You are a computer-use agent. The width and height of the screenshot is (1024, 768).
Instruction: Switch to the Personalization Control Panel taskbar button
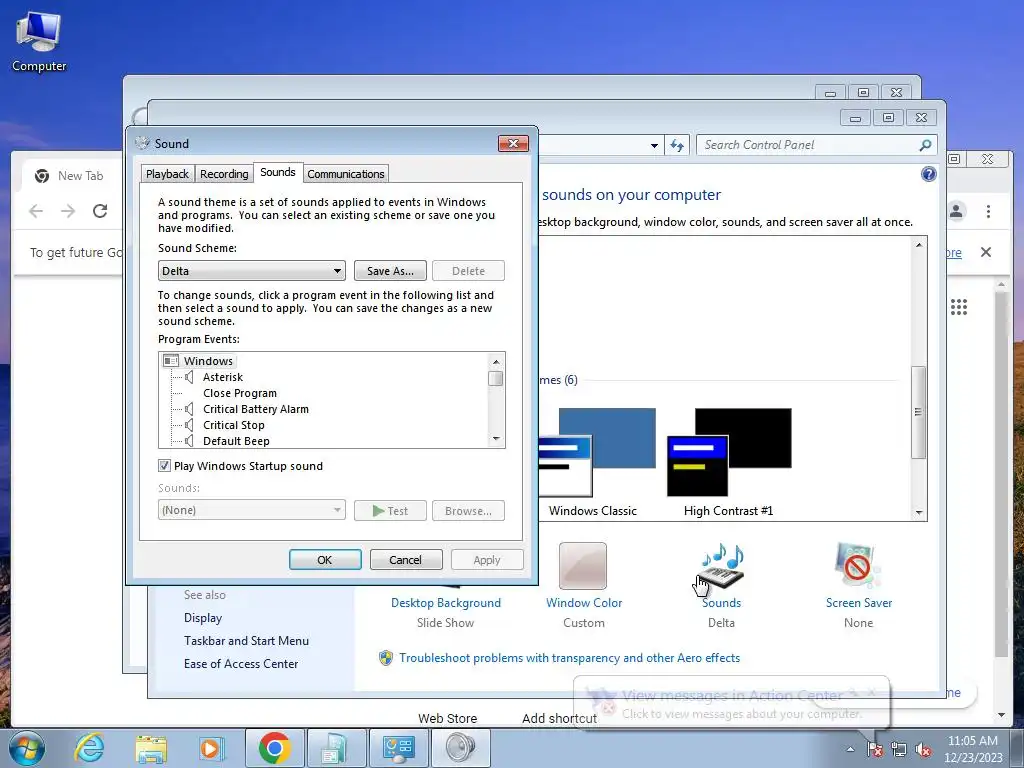coord(398,748)
